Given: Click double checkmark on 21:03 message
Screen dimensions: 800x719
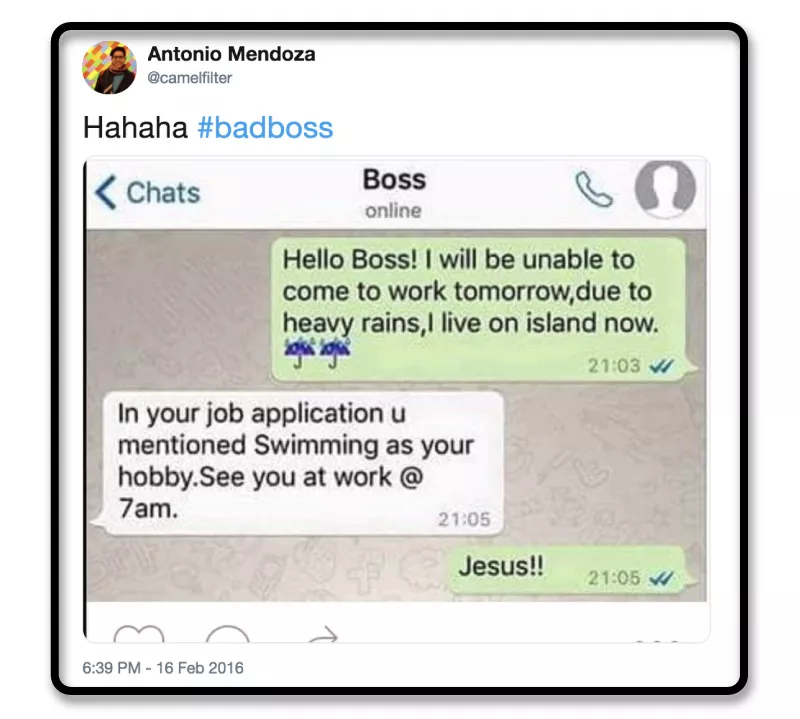Looking at the screenshot, I should tap(661, 366).
